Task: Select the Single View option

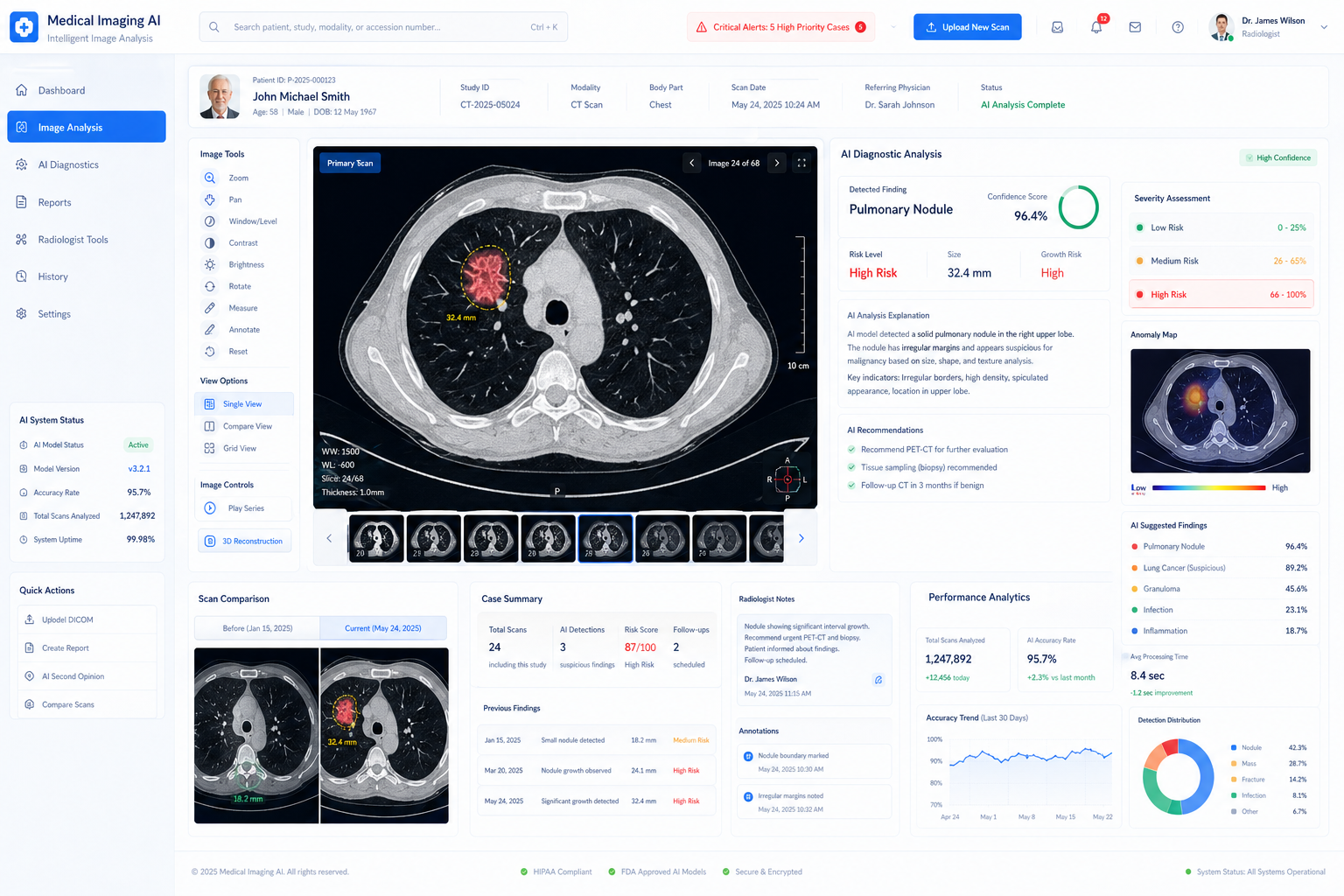Action: pos(244,404)
